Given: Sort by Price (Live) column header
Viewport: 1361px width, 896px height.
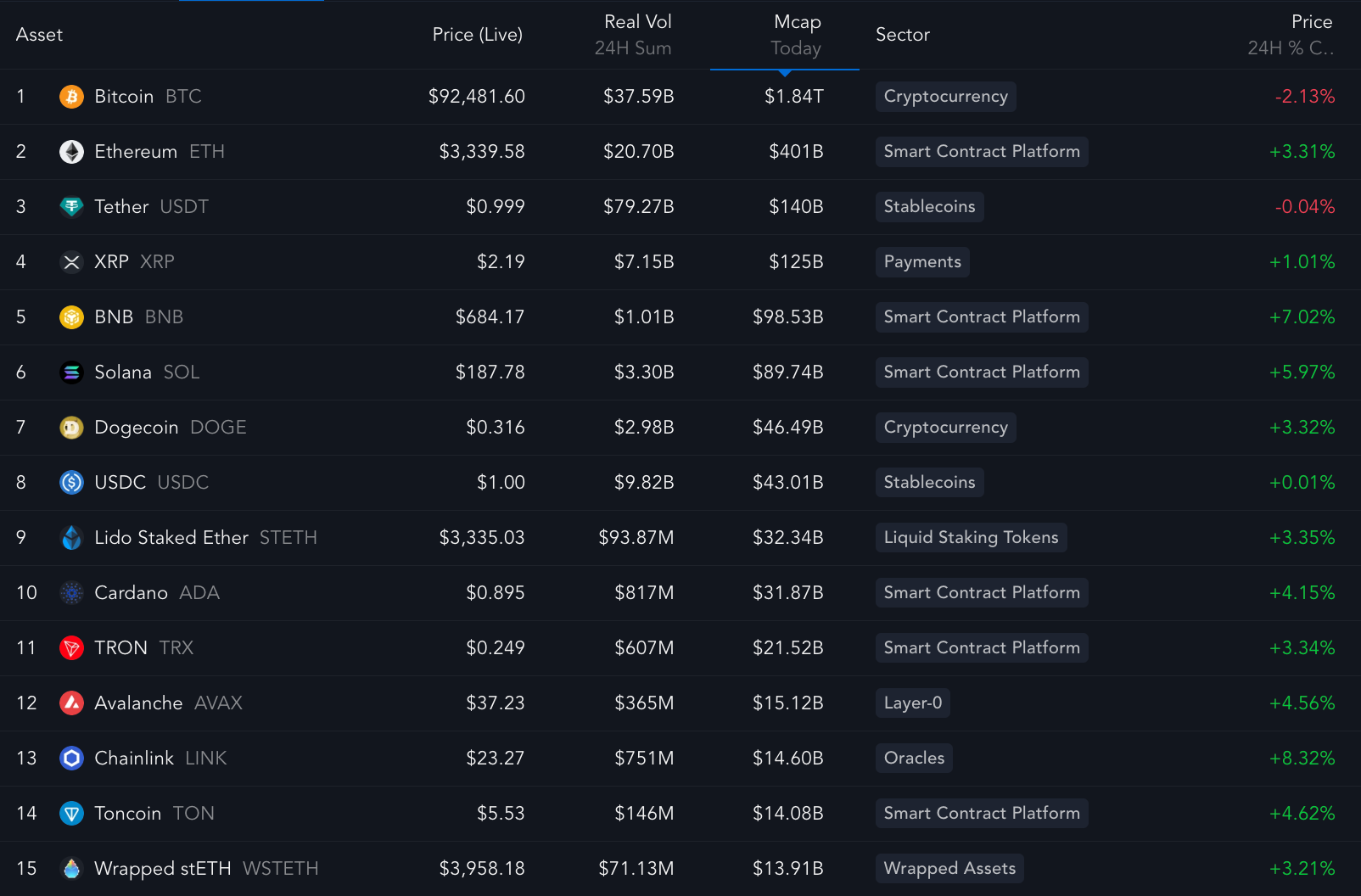Looking at the screenshot, I should tap(478, 35).
